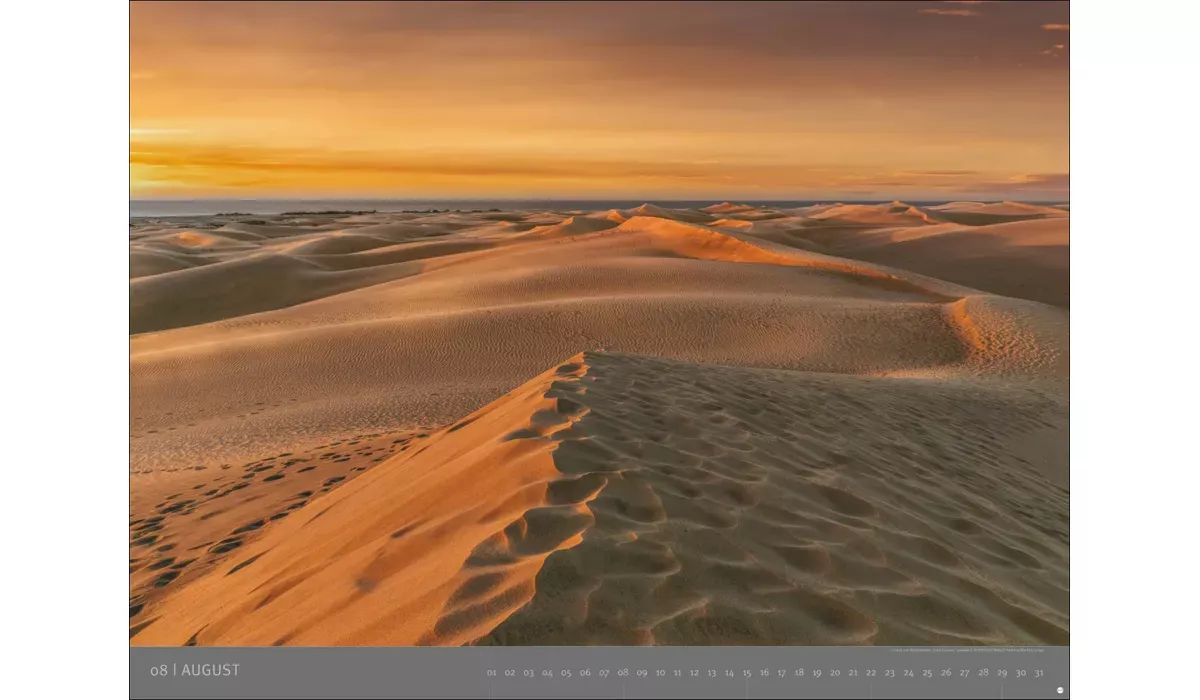Click the orange sunset sky in photo
Viewport: 1200px width, 700px height.
click(x=600, y=100)
